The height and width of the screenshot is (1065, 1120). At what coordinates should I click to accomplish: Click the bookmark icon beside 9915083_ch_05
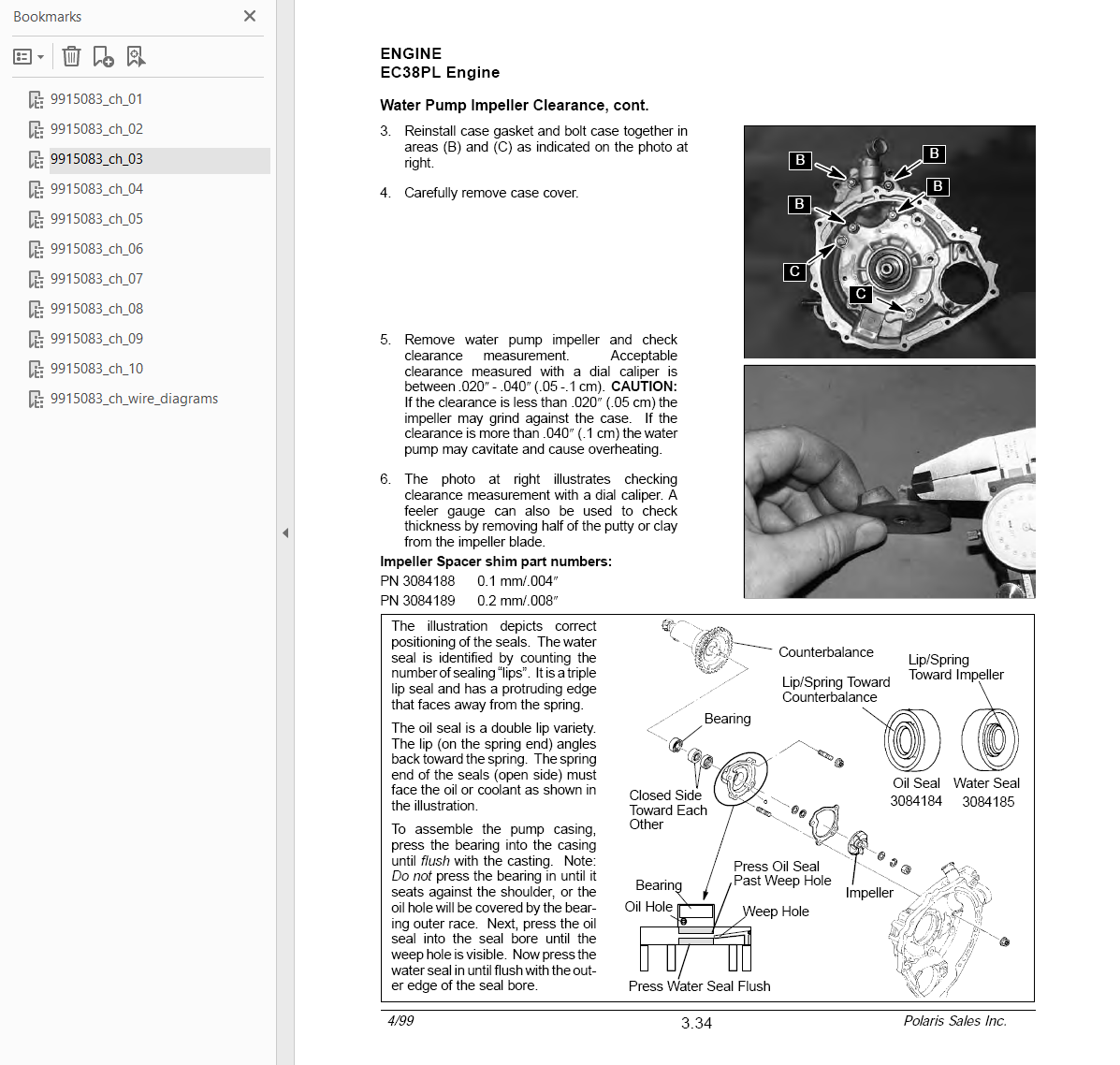click(36, 220)
